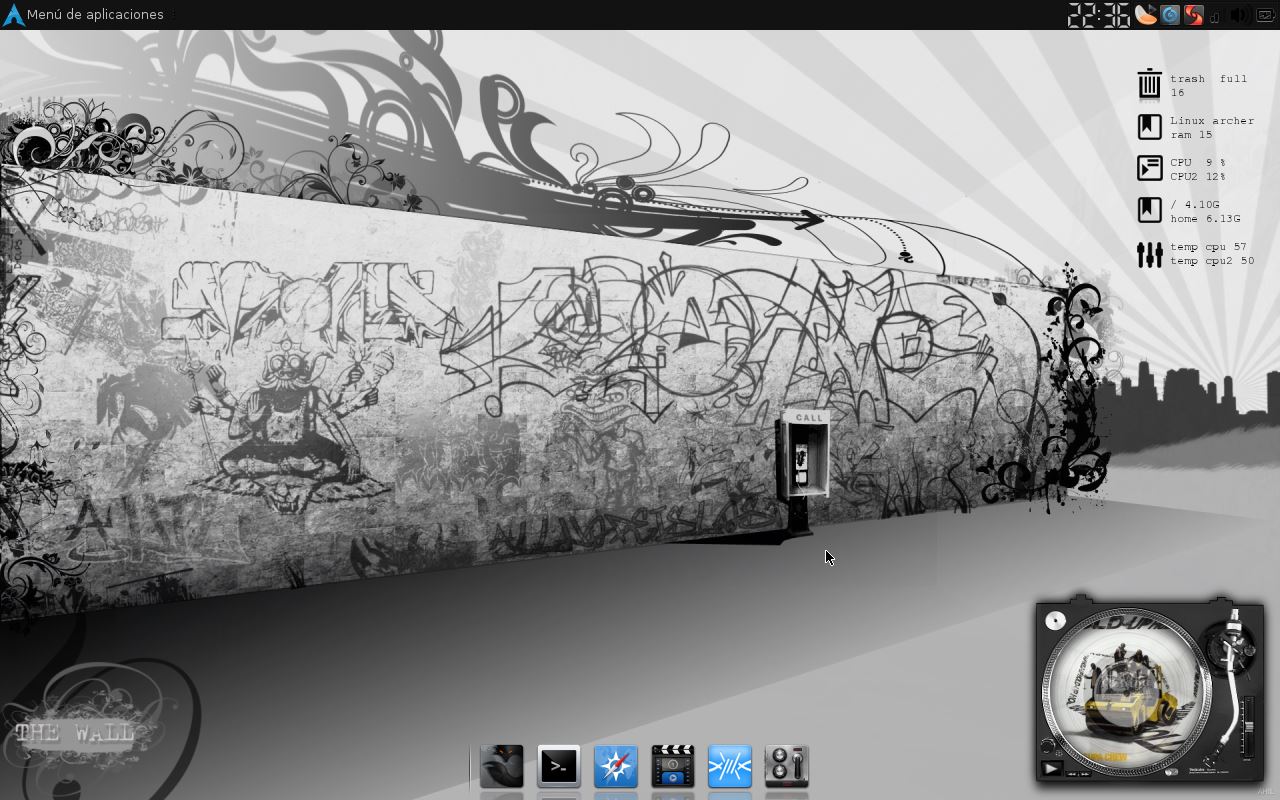Click the trash can icon in the desktop widget

click(x=1149, y=85)
